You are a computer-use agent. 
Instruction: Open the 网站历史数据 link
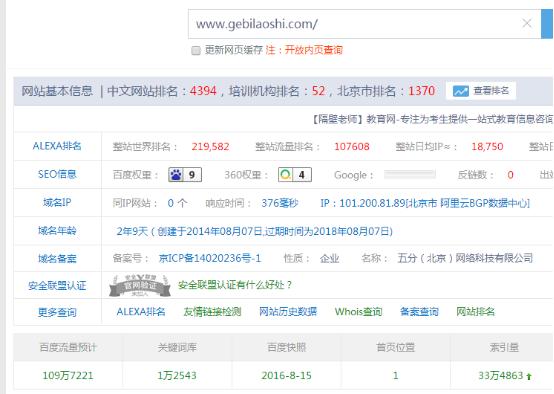288,312
